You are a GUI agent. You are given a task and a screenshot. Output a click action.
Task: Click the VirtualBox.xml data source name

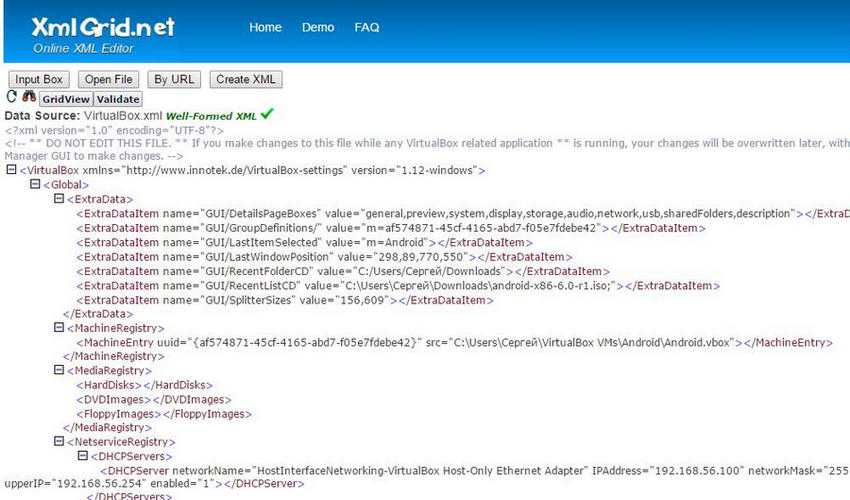coord(123,116)
